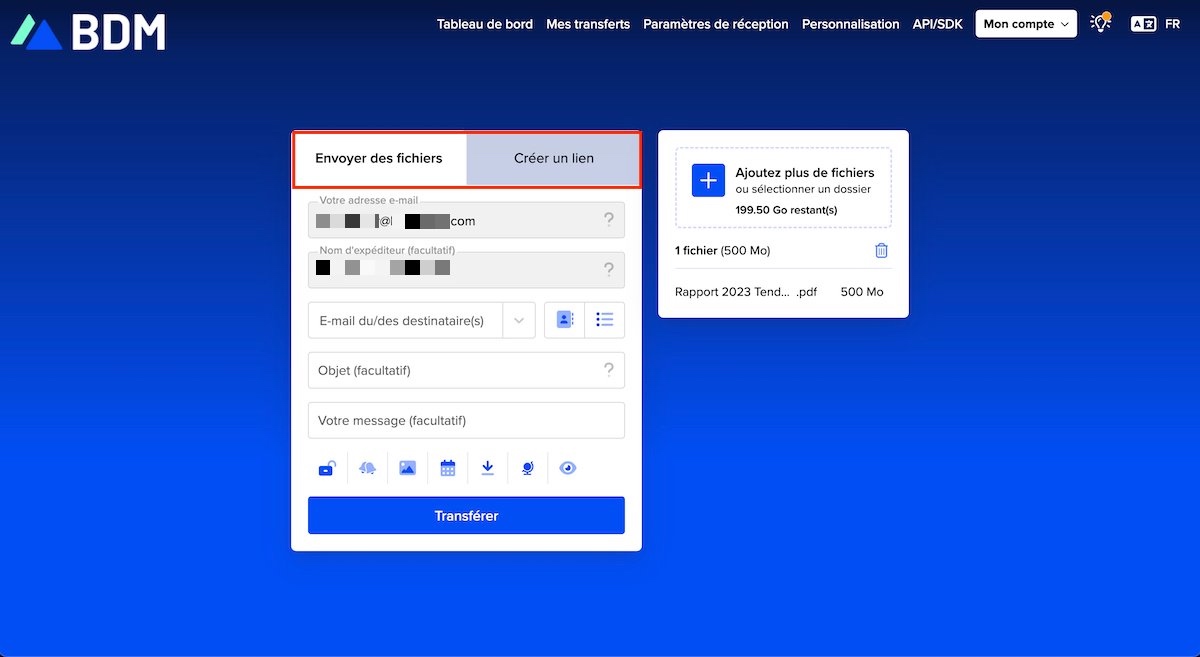Go to Paramètres de réception
Image resolution: width=1200 pixels, height=657 pixels.
715,24
